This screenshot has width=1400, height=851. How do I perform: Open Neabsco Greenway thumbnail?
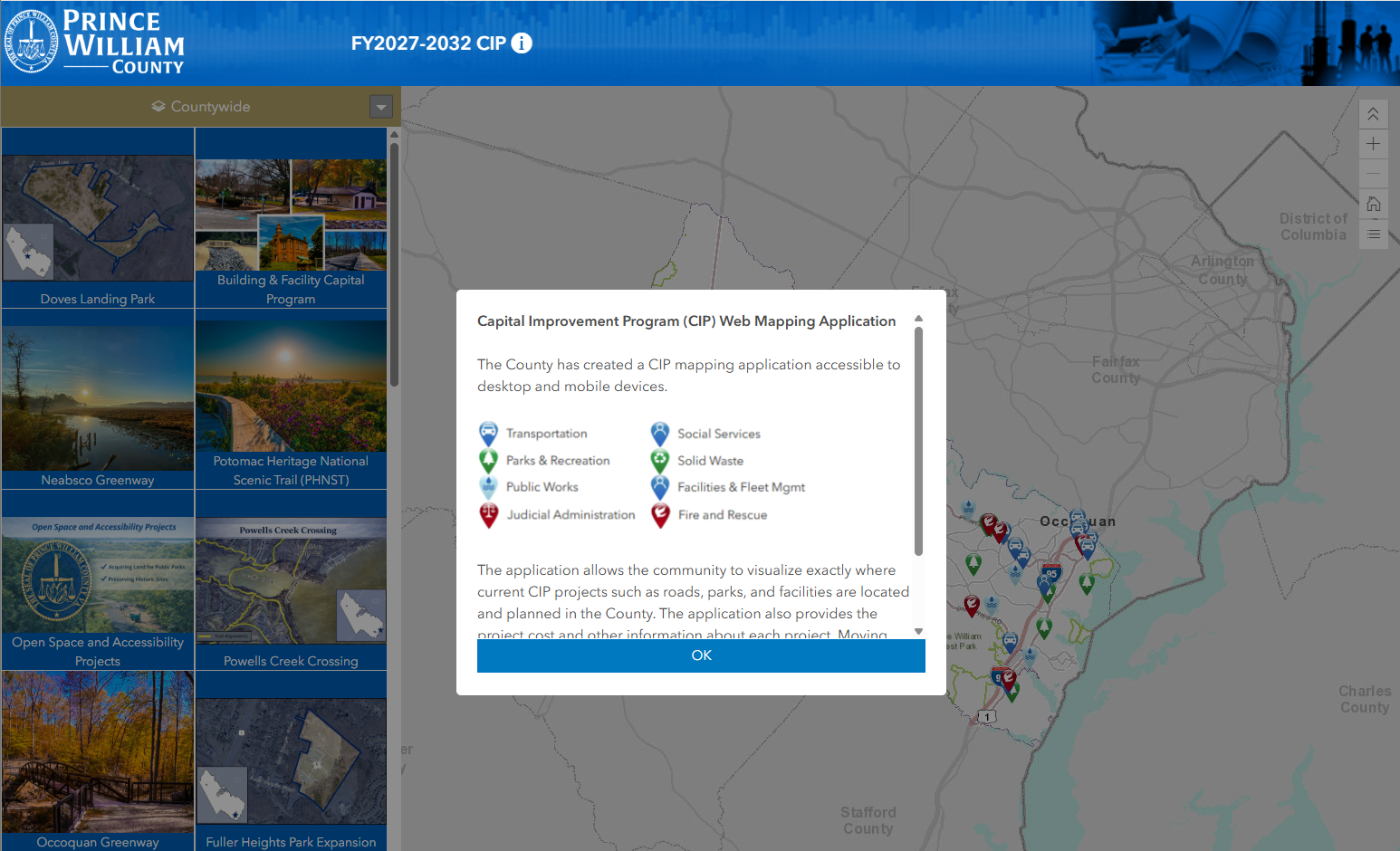tap(98, 398)
